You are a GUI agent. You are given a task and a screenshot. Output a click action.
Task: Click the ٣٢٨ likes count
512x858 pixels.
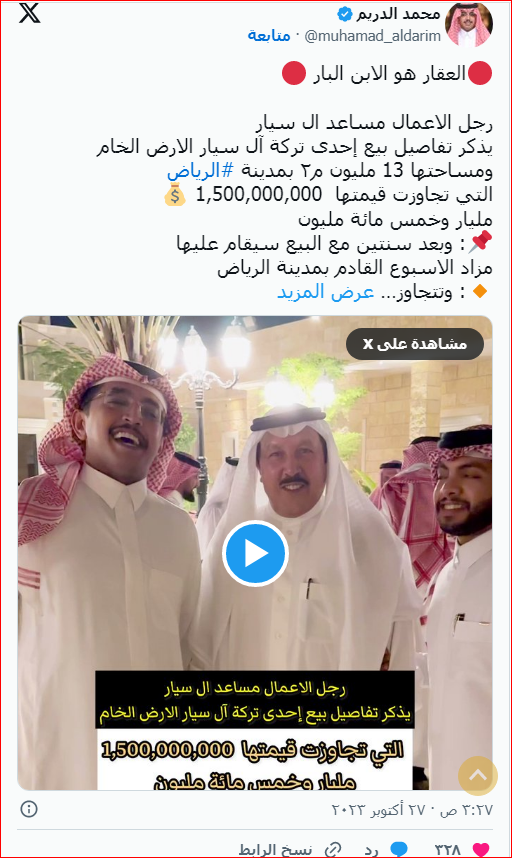pos(448,850)
